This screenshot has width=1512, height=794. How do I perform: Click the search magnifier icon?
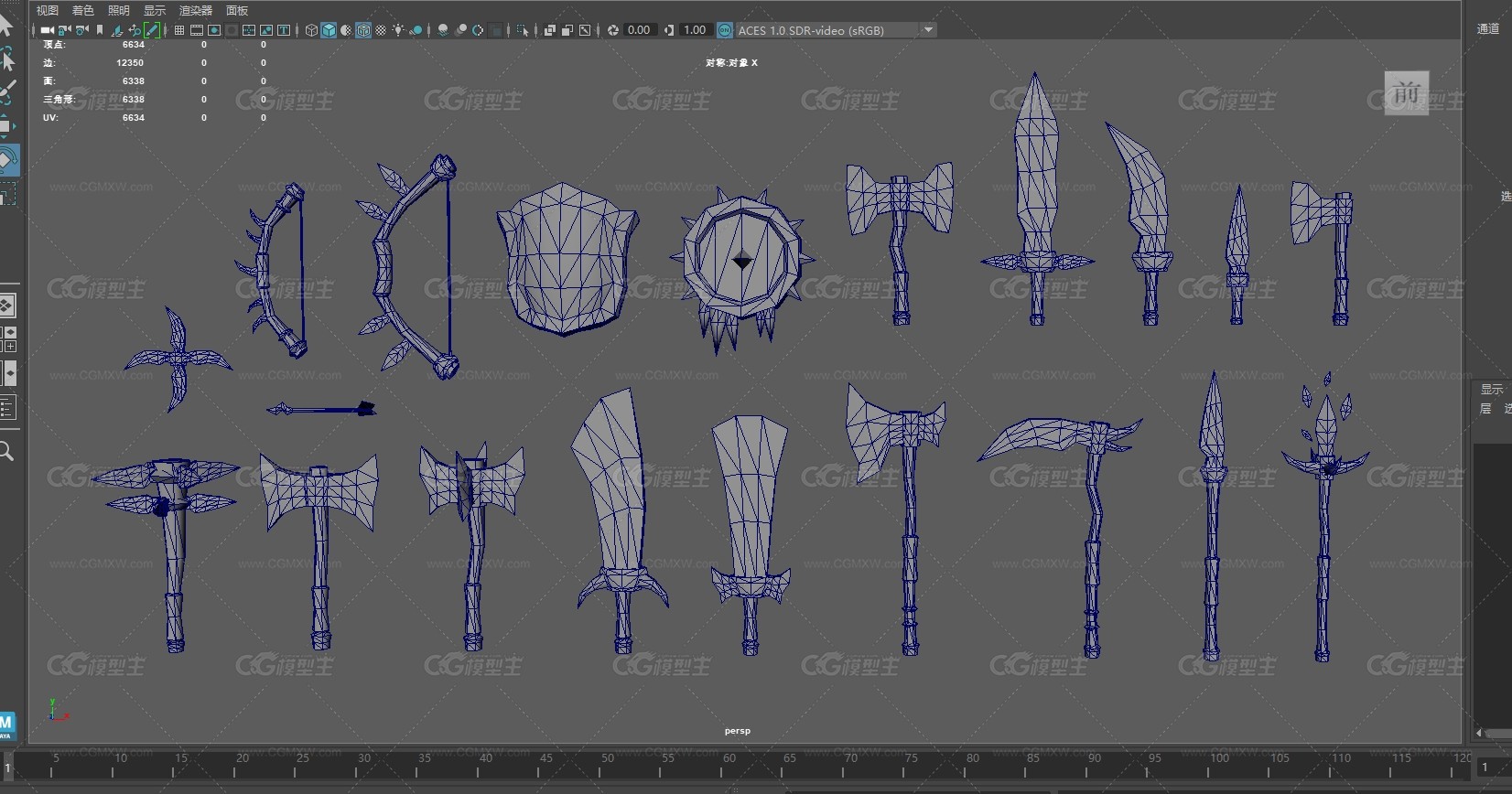tap(6, 451)
